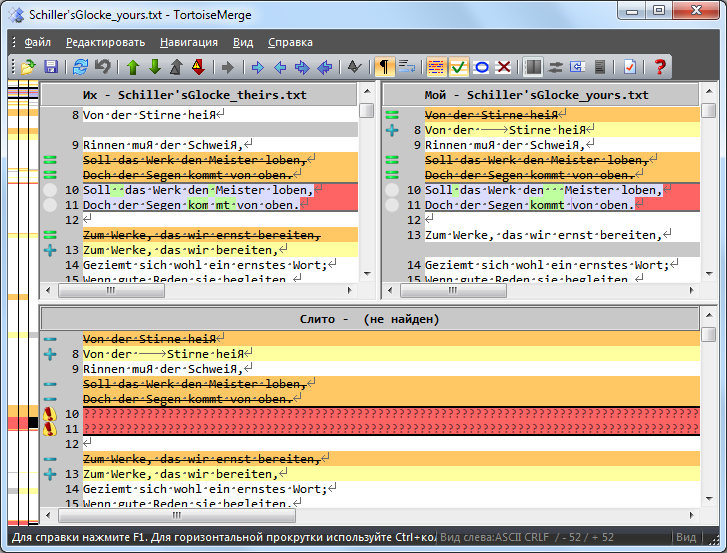The width and height of the screenshot is (727, 553).
Task: Click horizontal scrollbar thumb in merged pane
Action: click(177, 515)
